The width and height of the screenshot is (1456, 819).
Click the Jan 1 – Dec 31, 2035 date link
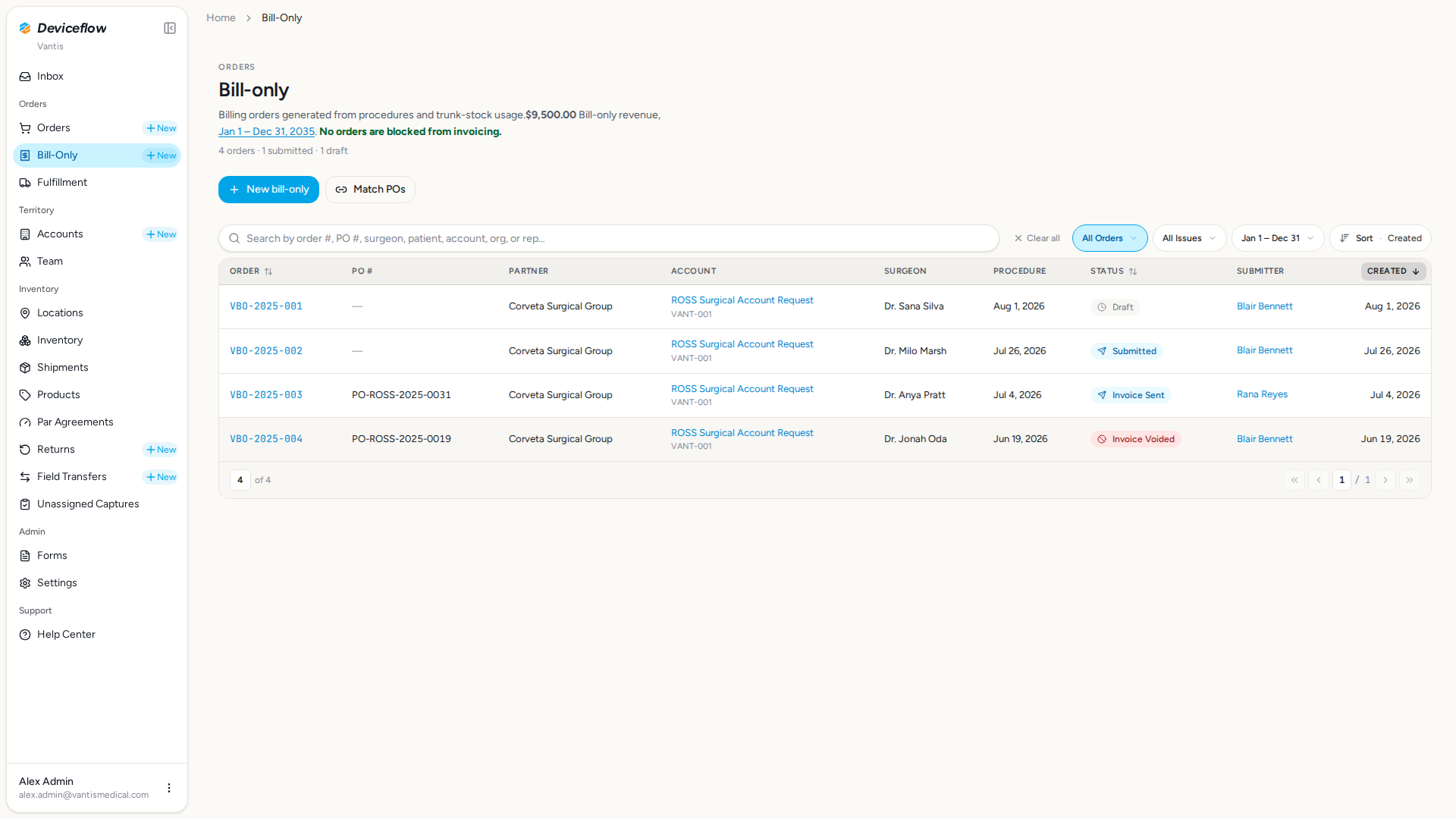tap(266, 132)
